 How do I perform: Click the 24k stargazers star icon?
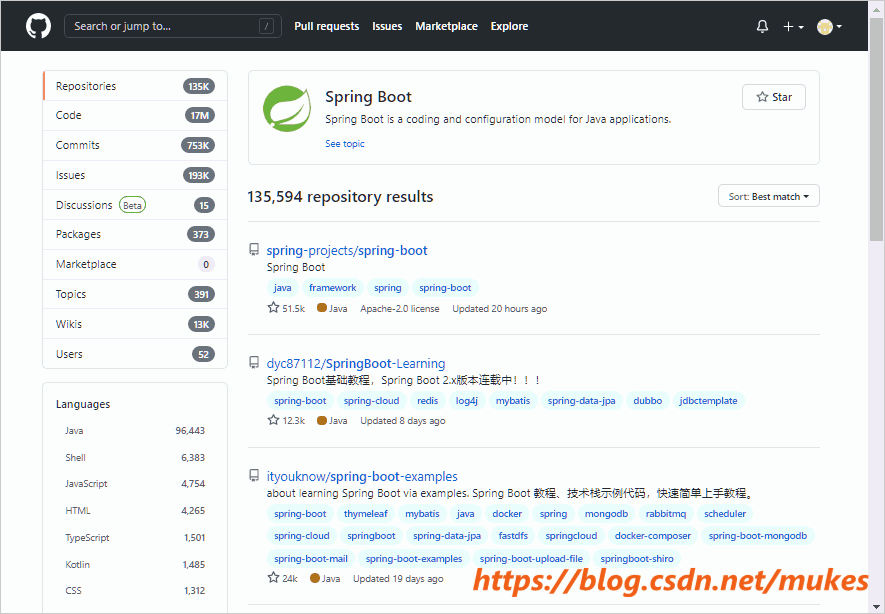pos(273,577)
